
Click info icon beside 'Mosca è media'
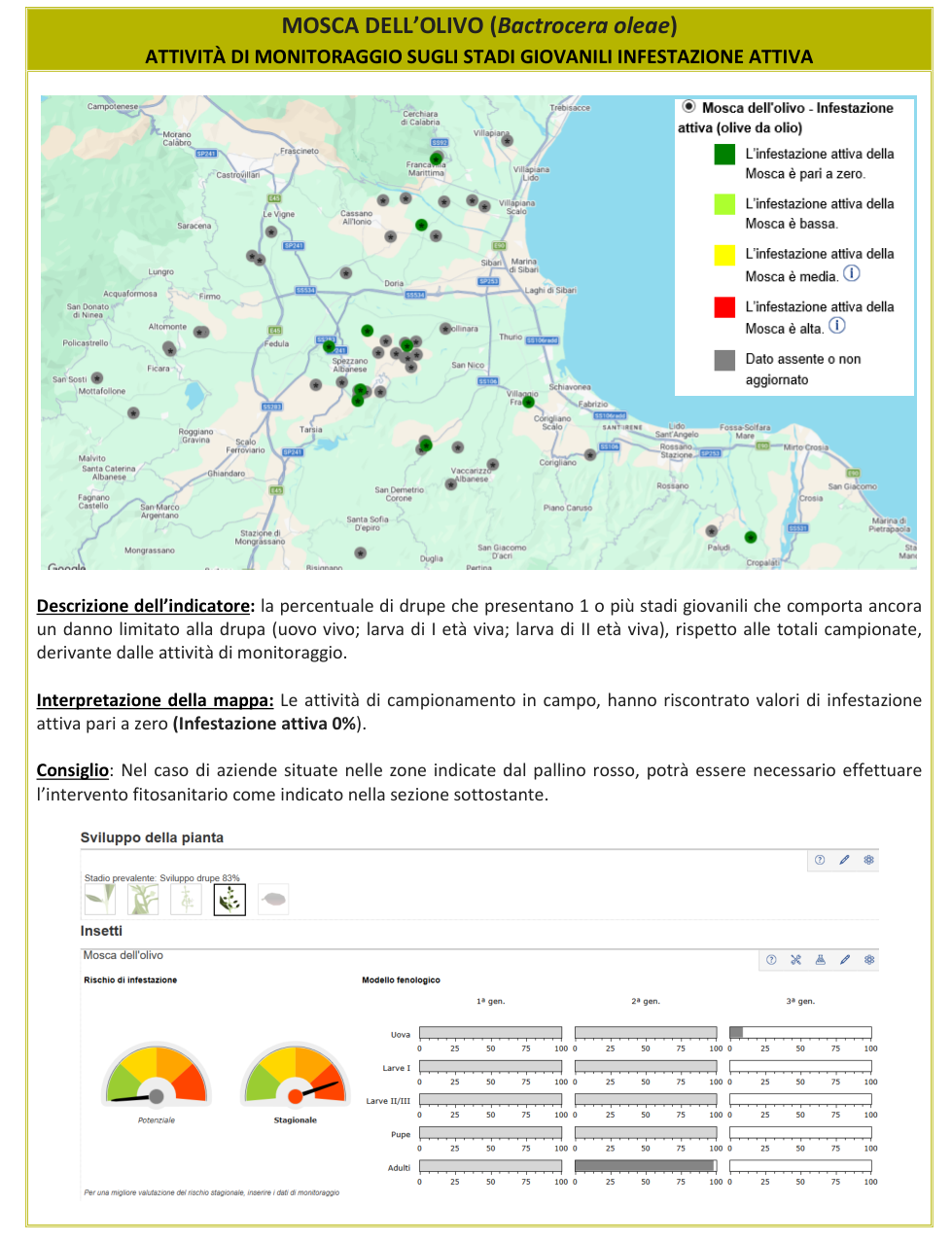point(852,274)
